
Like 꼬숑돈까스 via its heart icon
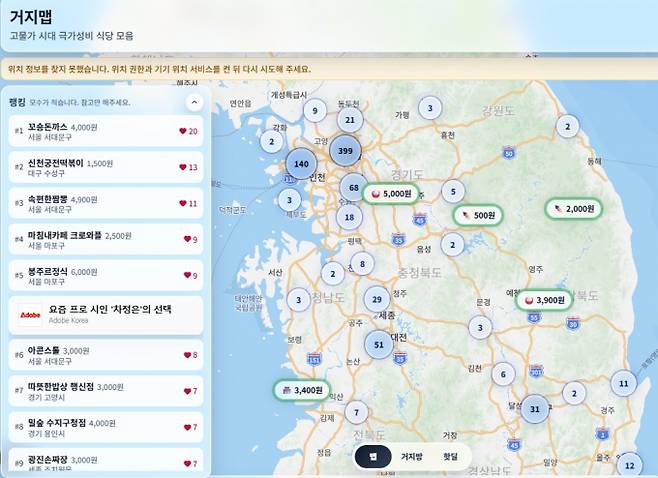pos(183,131)
